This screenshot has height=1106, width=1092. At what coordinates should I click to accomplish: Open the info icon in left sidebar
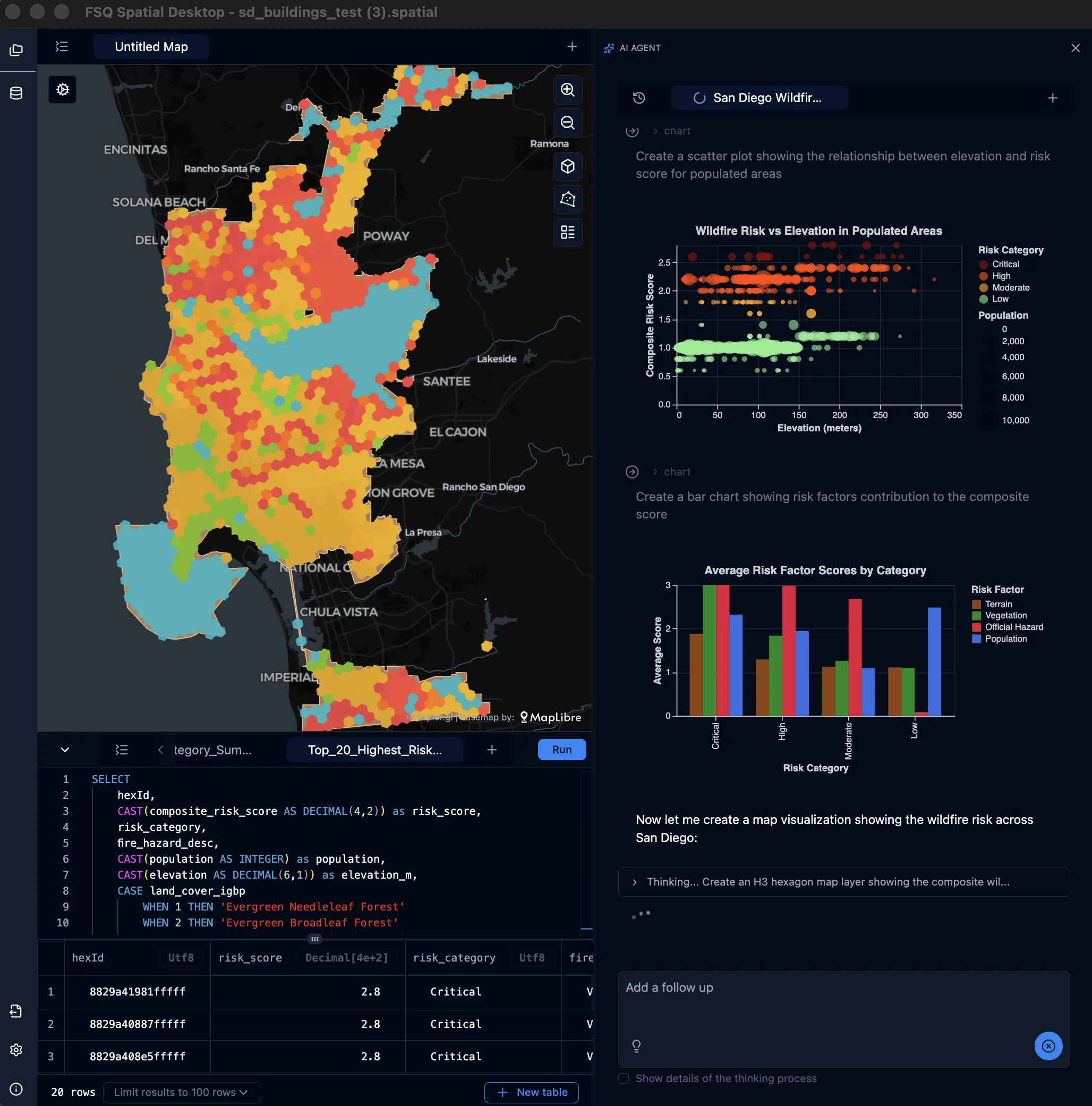[16, 1089]
